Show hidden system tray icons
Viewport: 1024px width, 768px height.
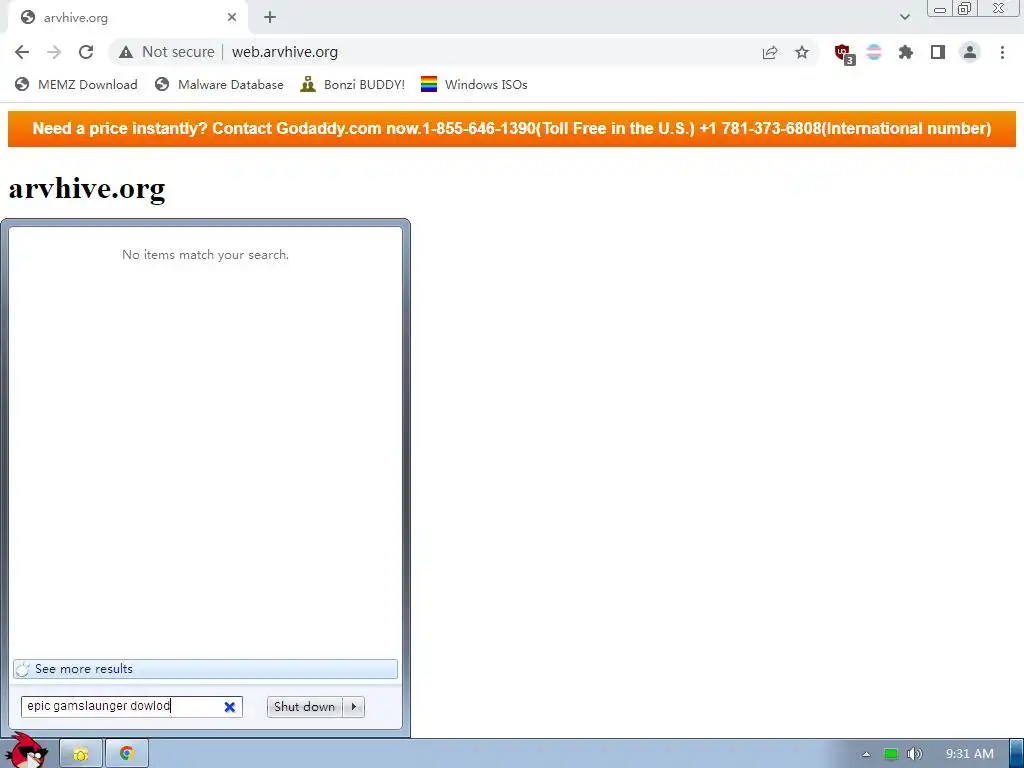[x=866, y=754]
